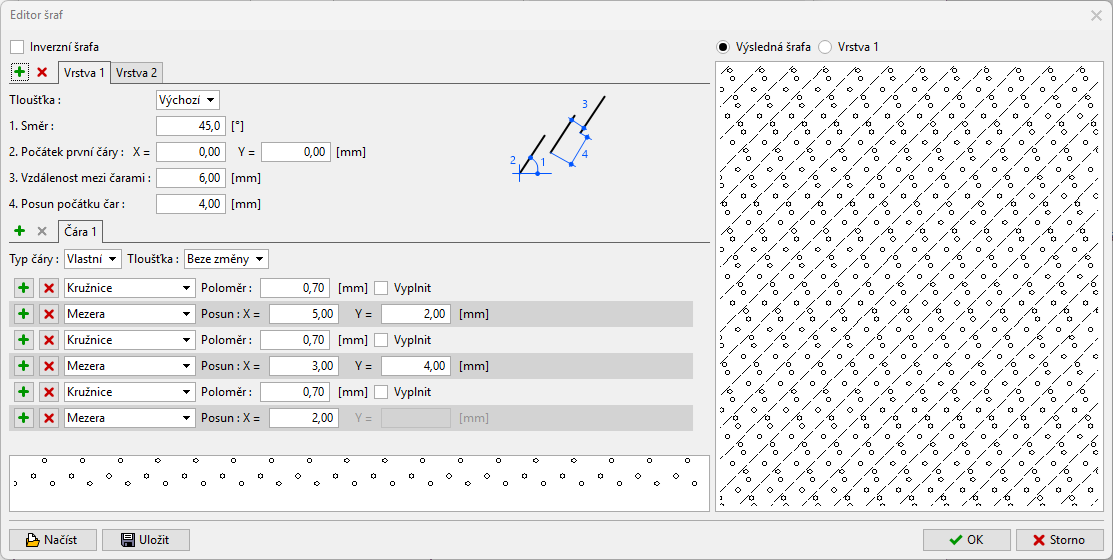Switch preview to Vrstva 1 radio
Viewport: 1113px width, 560px height.
point(825,47)
